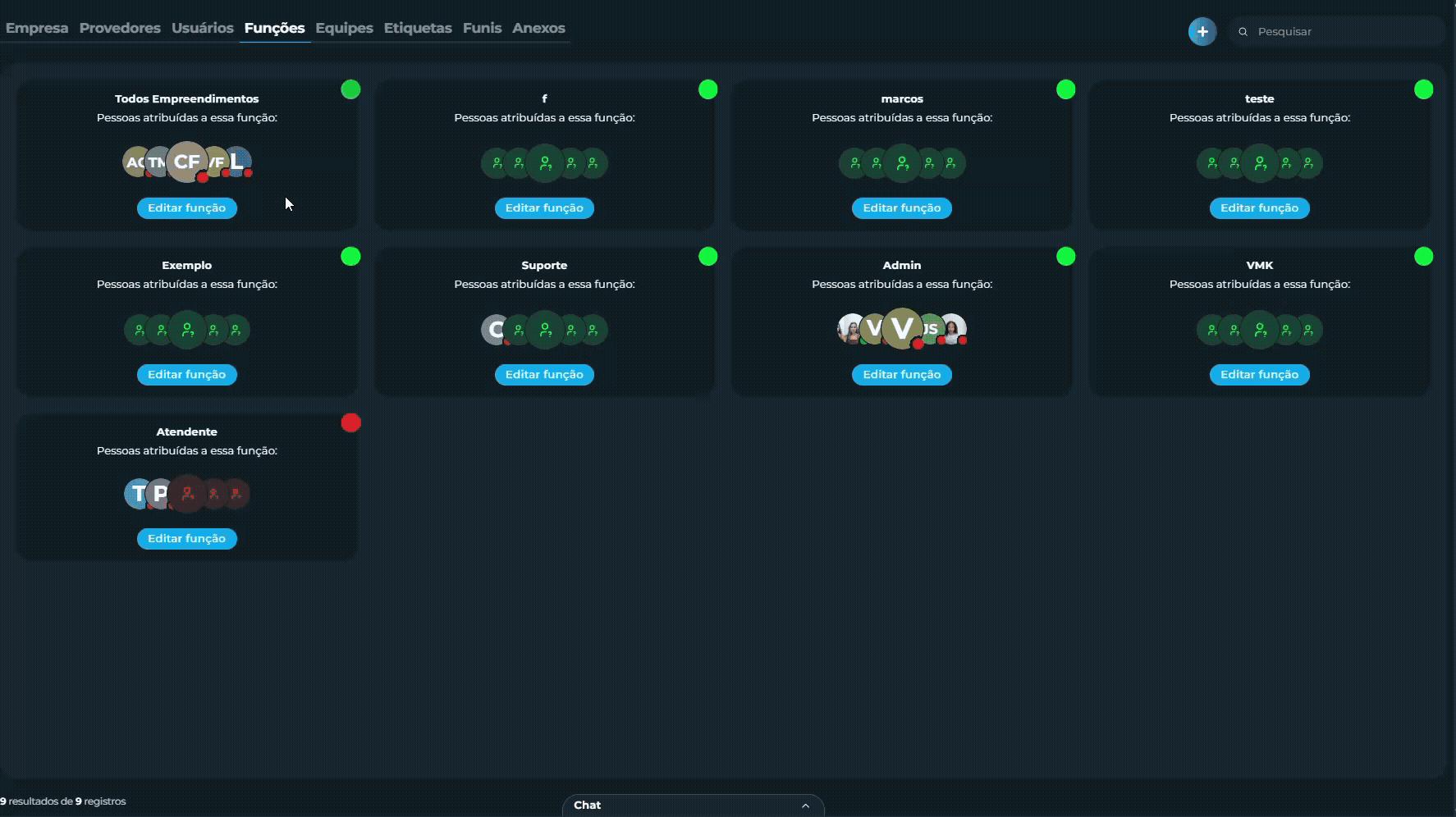Open the Etiquetas tab
The height and width of the screenshot is (817, 1456).
[x=418, y=28]
